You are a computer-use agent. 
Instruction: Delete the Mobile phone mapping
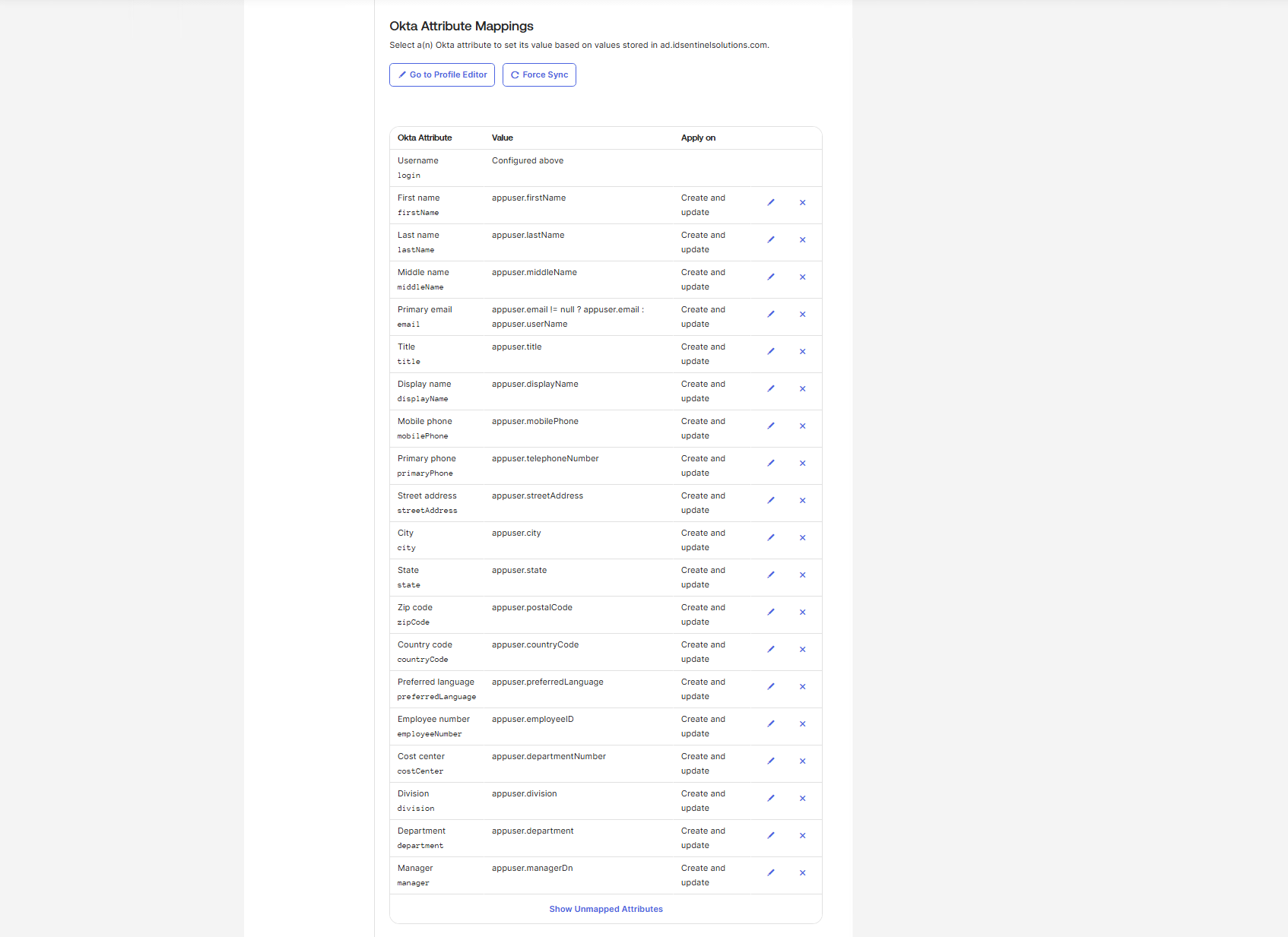802,426
